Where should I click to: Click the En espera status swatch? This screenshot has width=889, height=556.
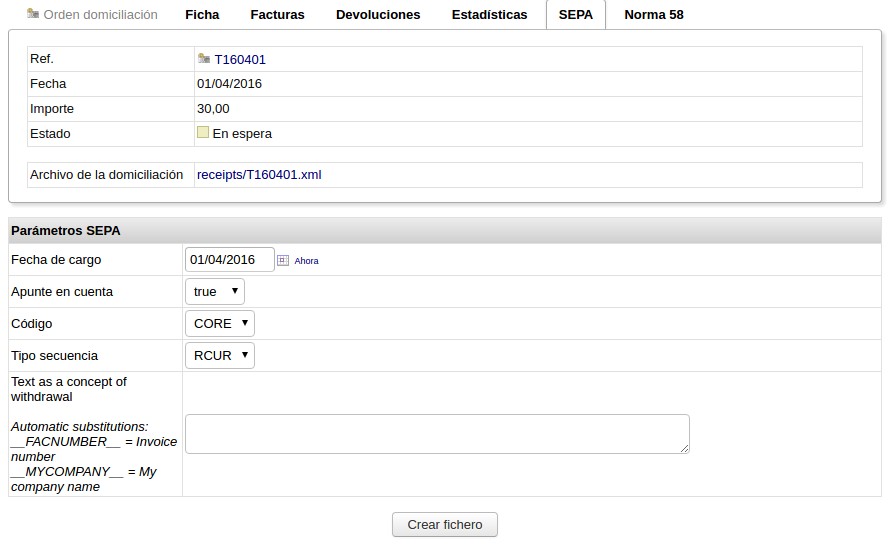tap(203, 133)
